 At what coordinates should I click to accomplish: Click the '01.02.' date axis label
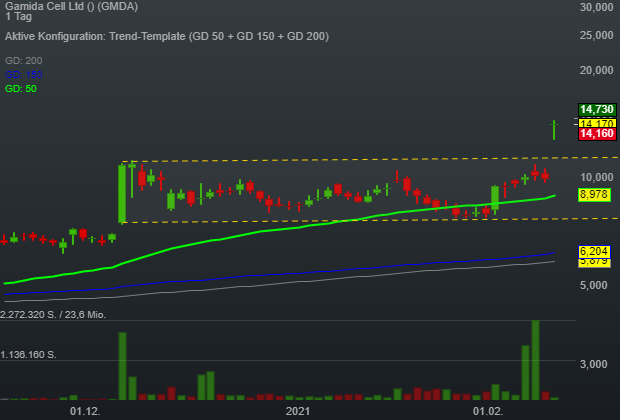(488, 411)
